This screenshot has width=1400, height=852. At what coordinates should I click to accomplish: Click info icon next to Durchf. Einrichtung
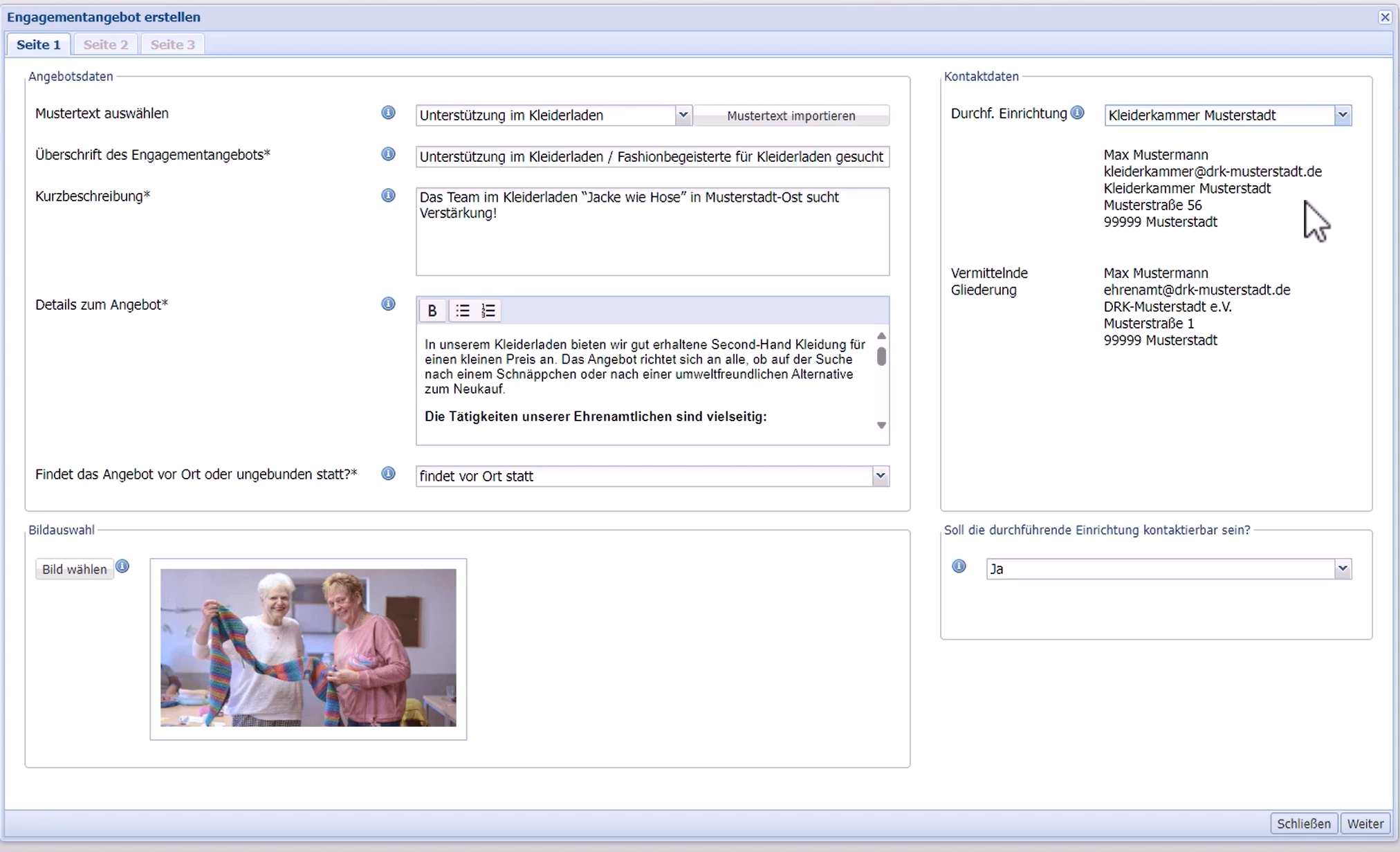pos(1077,113)
